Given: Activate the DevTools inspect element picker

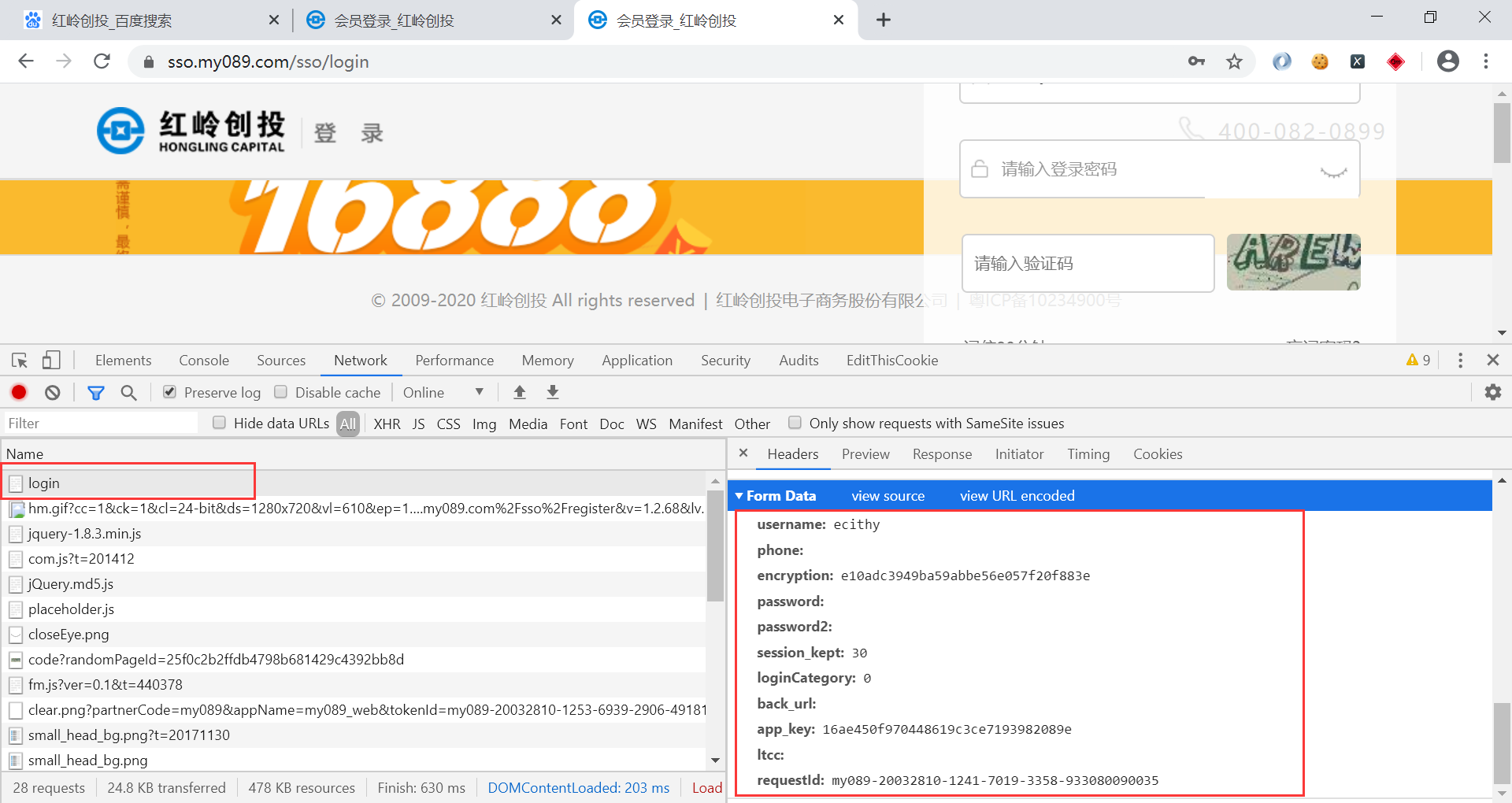Looking at the screenshot, I should [x=20, y=361].
